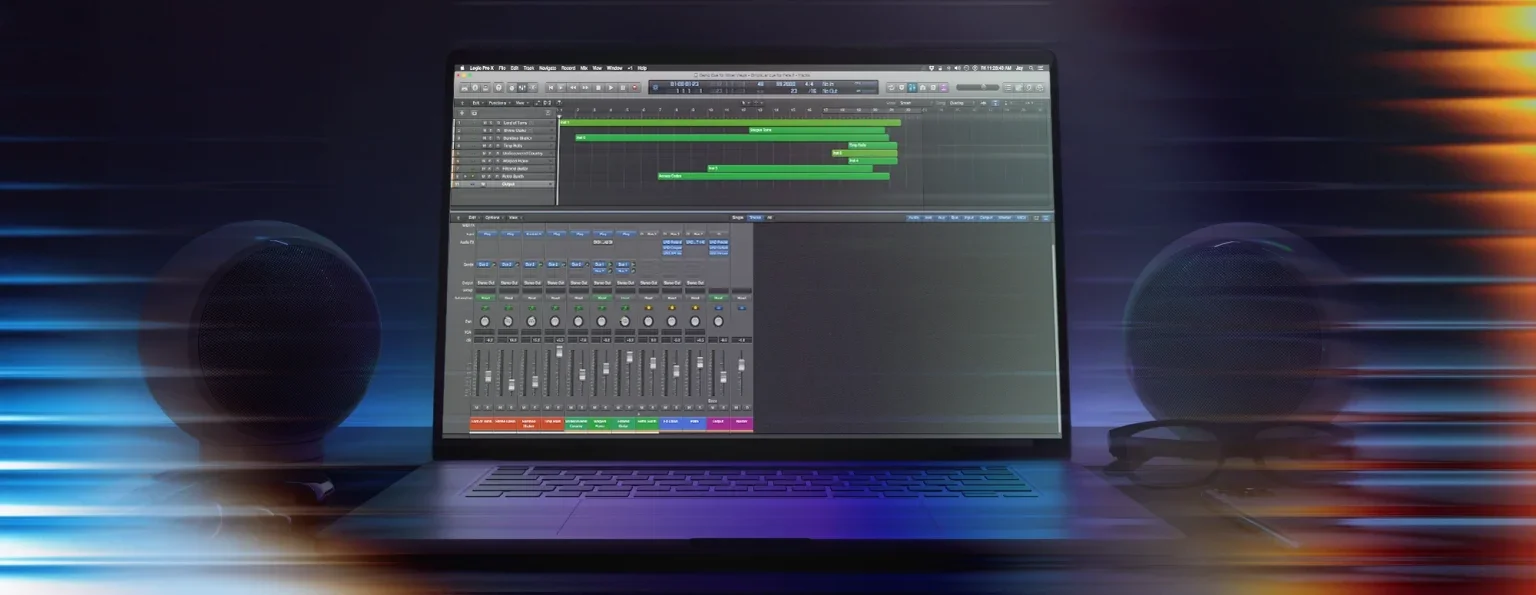Open the Loop Browser from the control bar
Image resolution: width=1536 pixels, height=595 pixels.
point(1028,87)
